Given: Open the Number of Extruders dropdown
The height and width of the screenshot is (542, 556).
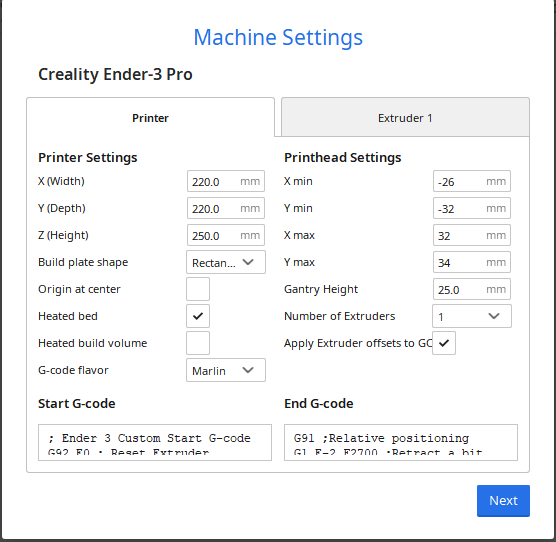Looking at the screenshot, I should click(x=472, y=316).
